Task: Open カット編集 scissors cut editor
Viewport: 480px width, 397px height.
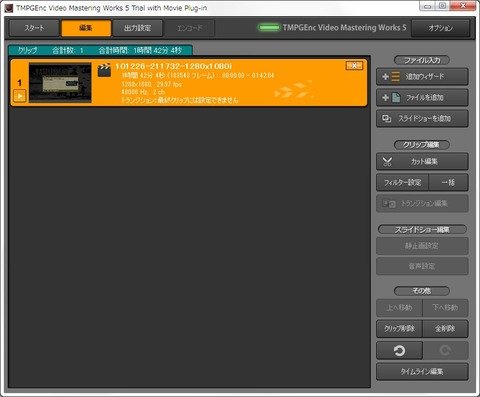Action: coord(422,162)
